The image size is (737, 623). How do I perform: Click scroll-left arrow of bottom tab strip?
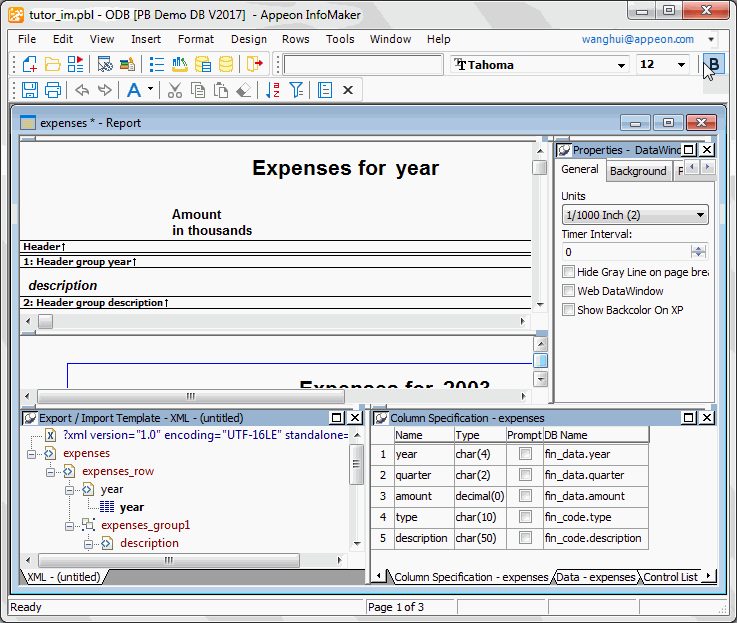pyautogui.click(x=379, y=576)
